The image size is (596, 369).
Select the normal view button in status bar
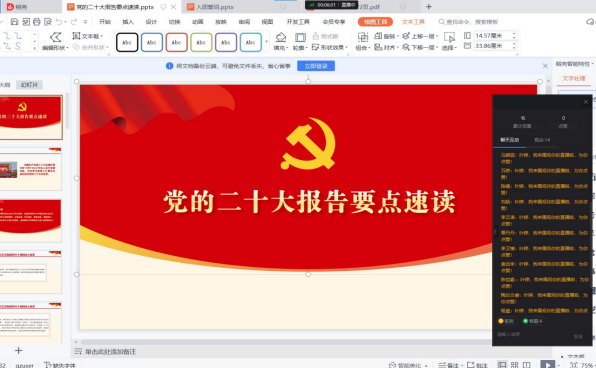tap(502, 365)
